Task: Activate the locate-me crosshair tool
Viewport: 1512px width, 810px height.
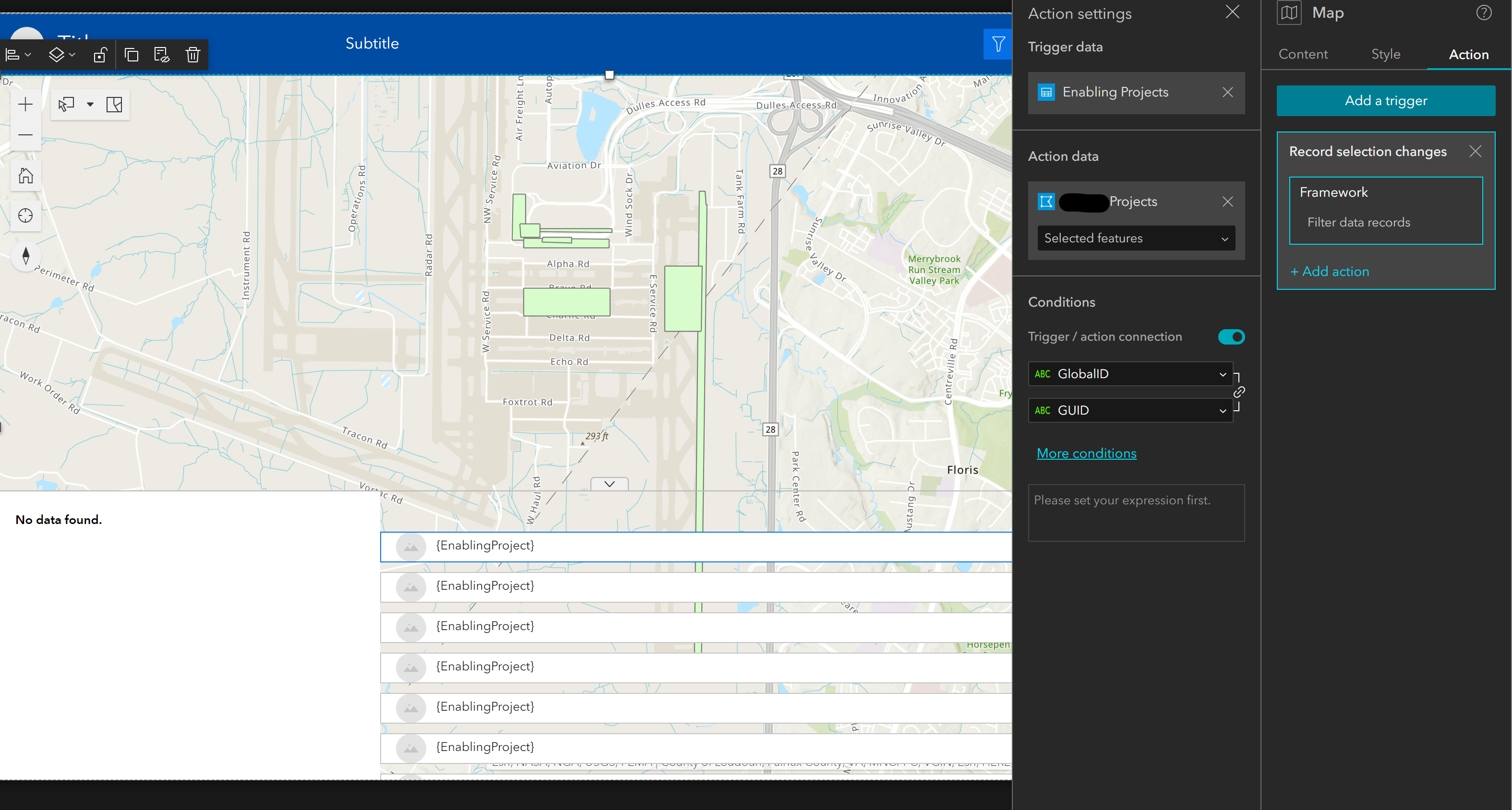Action: tap(25, 215)
